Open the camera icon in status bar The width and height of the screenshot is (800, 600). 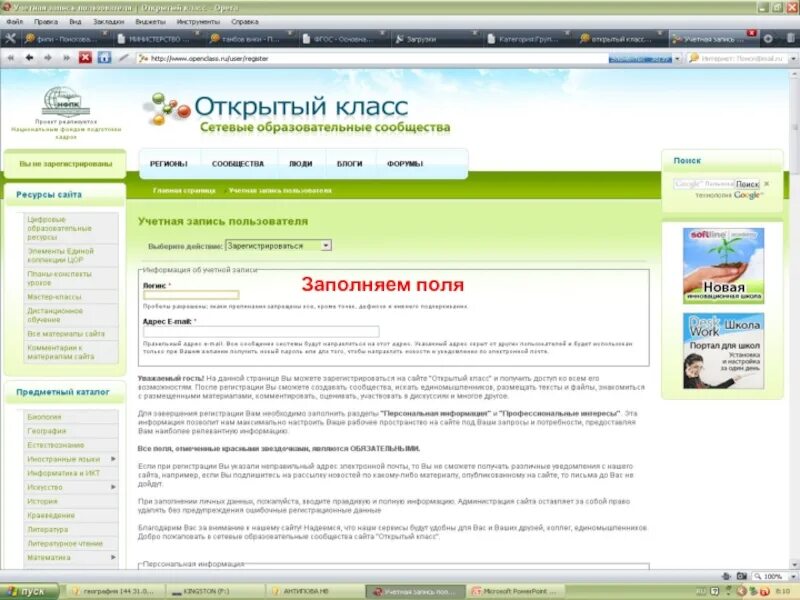(x=741, y=576)
